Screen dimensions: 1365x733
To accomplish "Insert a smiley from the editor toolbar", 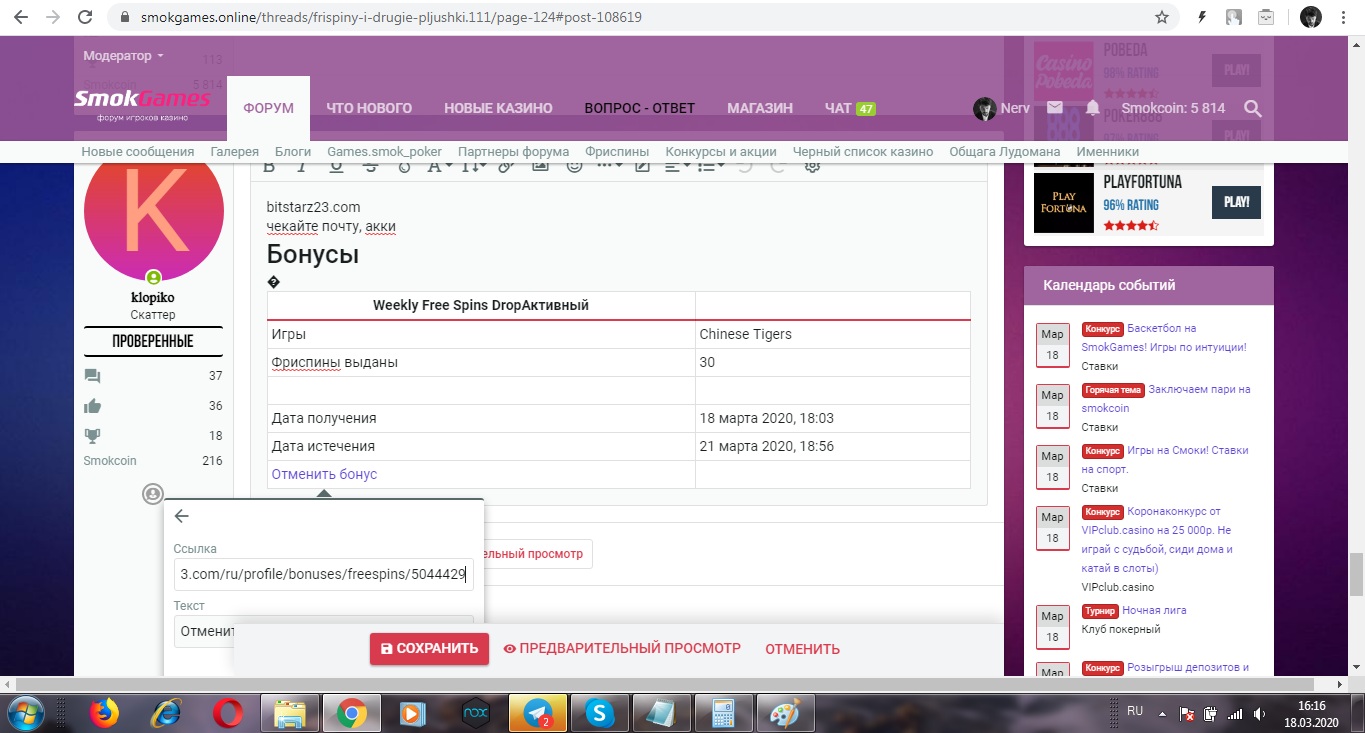I will [x=574, y=166].
